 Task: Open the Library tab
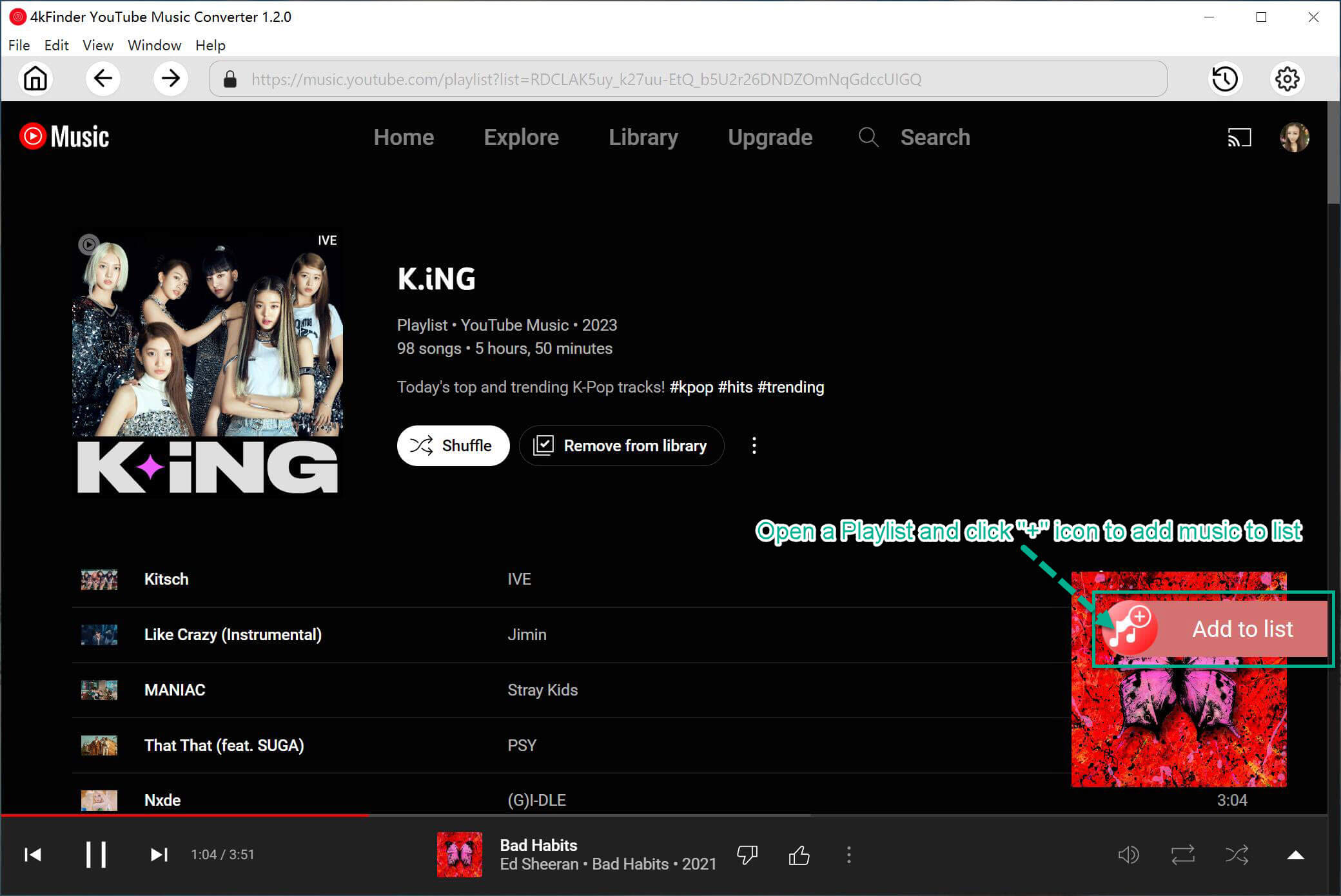click(x=643, y=137)
